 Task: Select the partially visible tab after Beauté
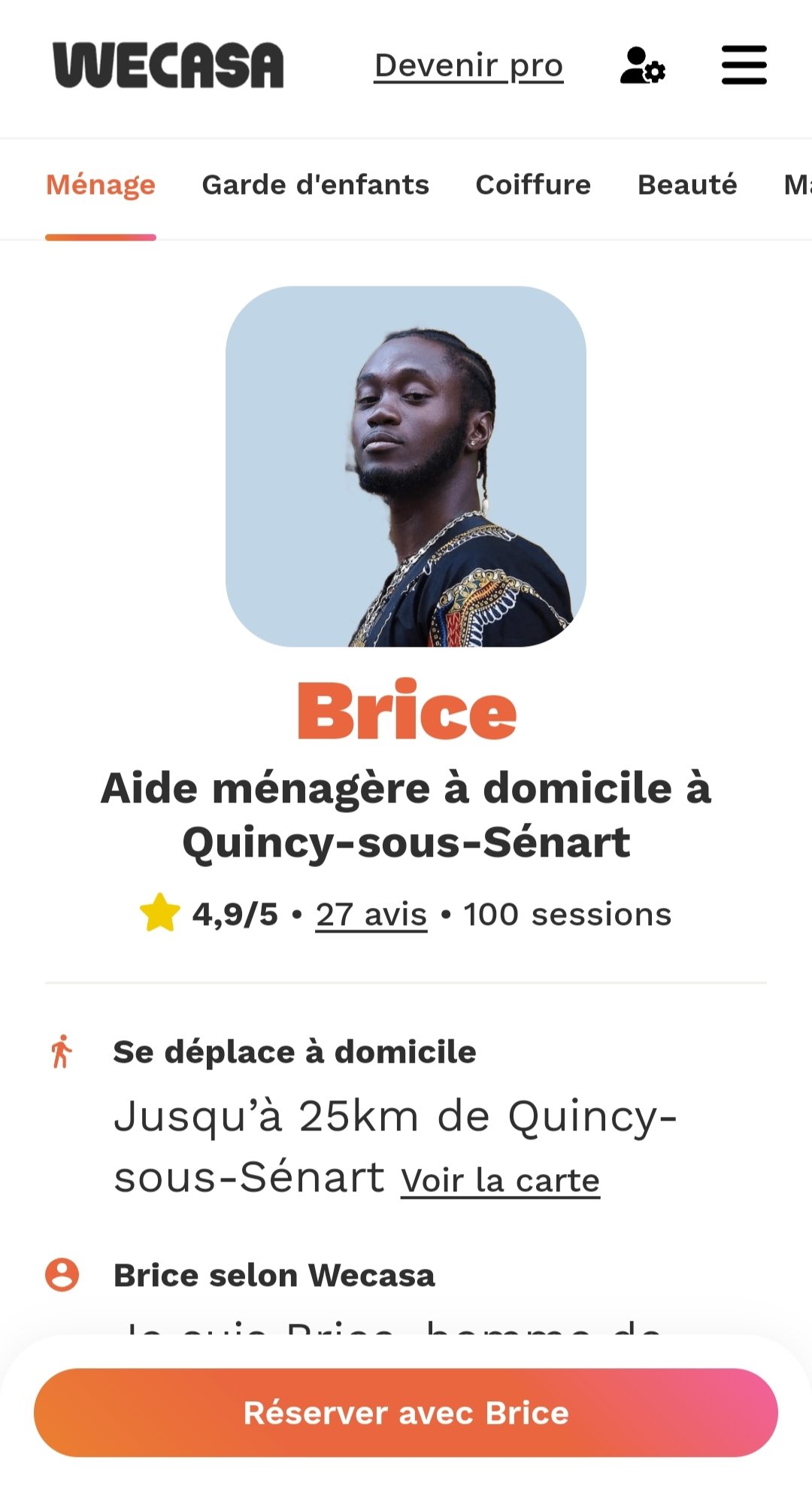(797, 185)
